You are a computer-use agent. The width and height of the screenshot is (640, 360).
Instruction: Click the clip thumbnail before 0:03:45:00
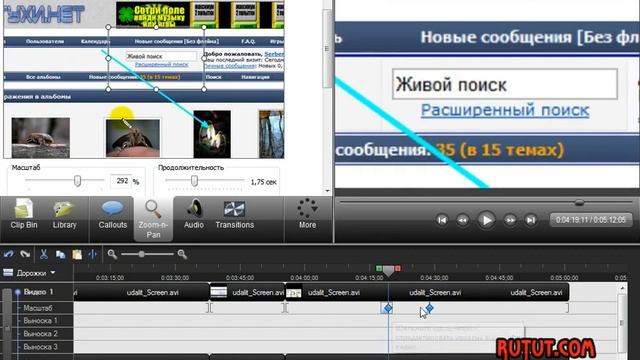pyautogui.click(x=218, y=292)
